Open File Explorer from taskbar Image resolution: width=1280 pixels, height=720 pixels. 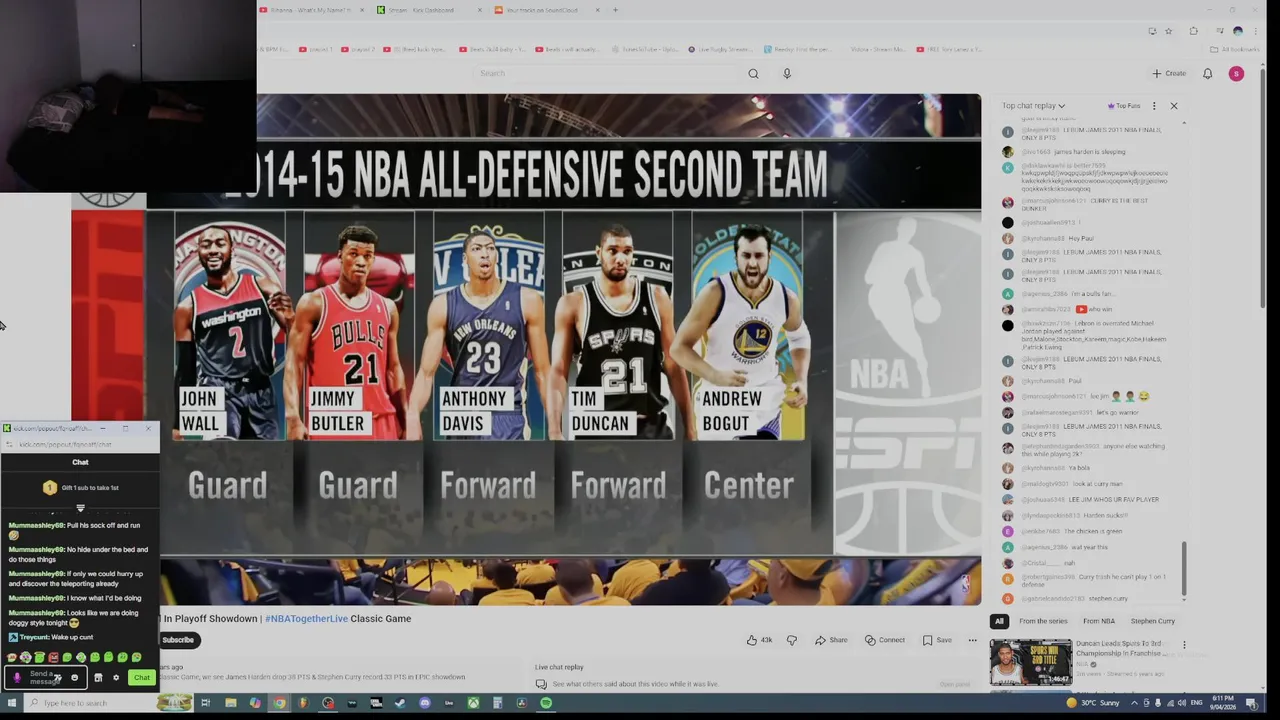[x=230, y=703]
